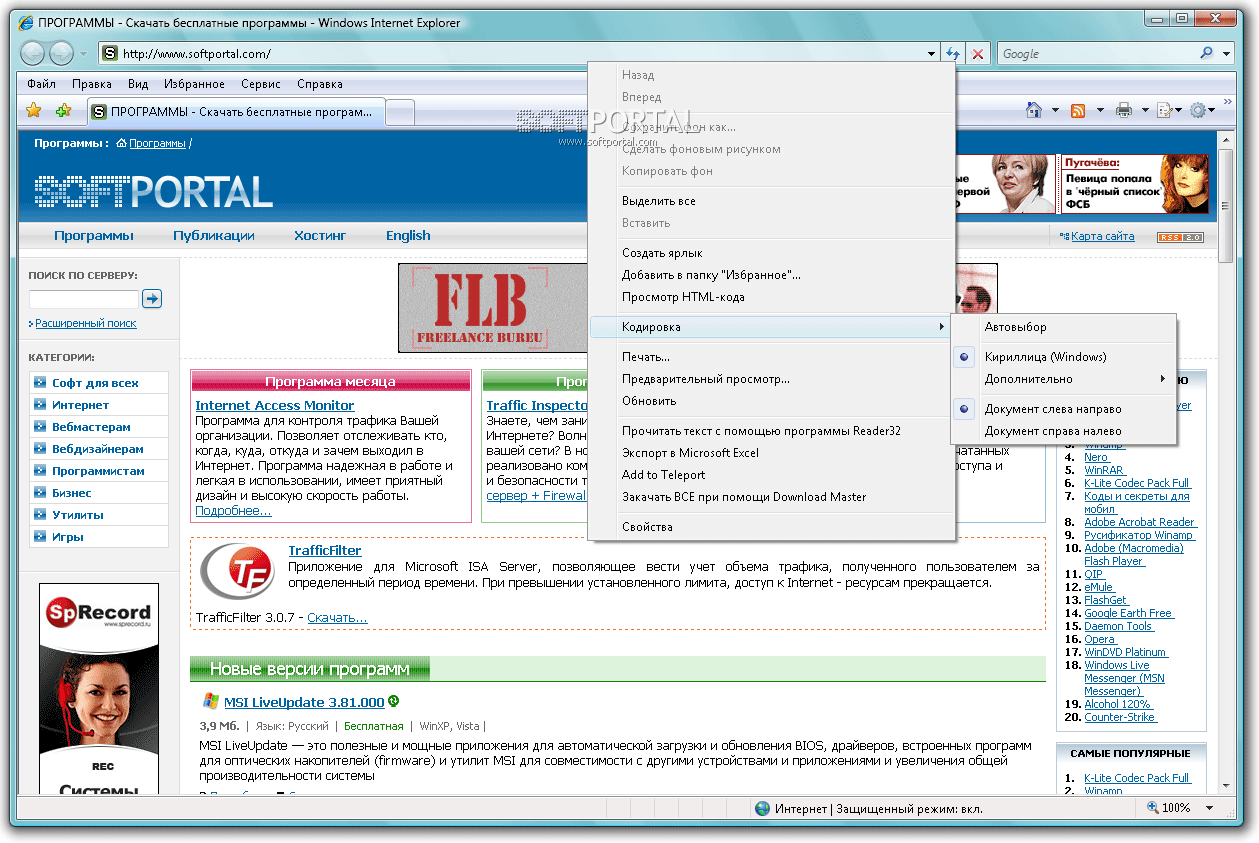Image resolution: width=1259 pixels, height=843 pixels.
Task: Select the ПРОГРАММЫ browser tab
Action: pyautogui.click(x=237, y=112)
